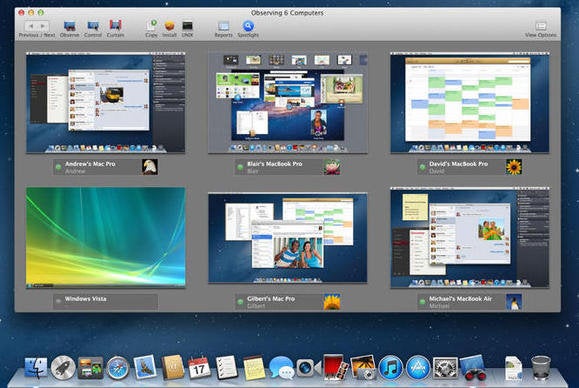Open the App Store in Dock

point(418,368)
